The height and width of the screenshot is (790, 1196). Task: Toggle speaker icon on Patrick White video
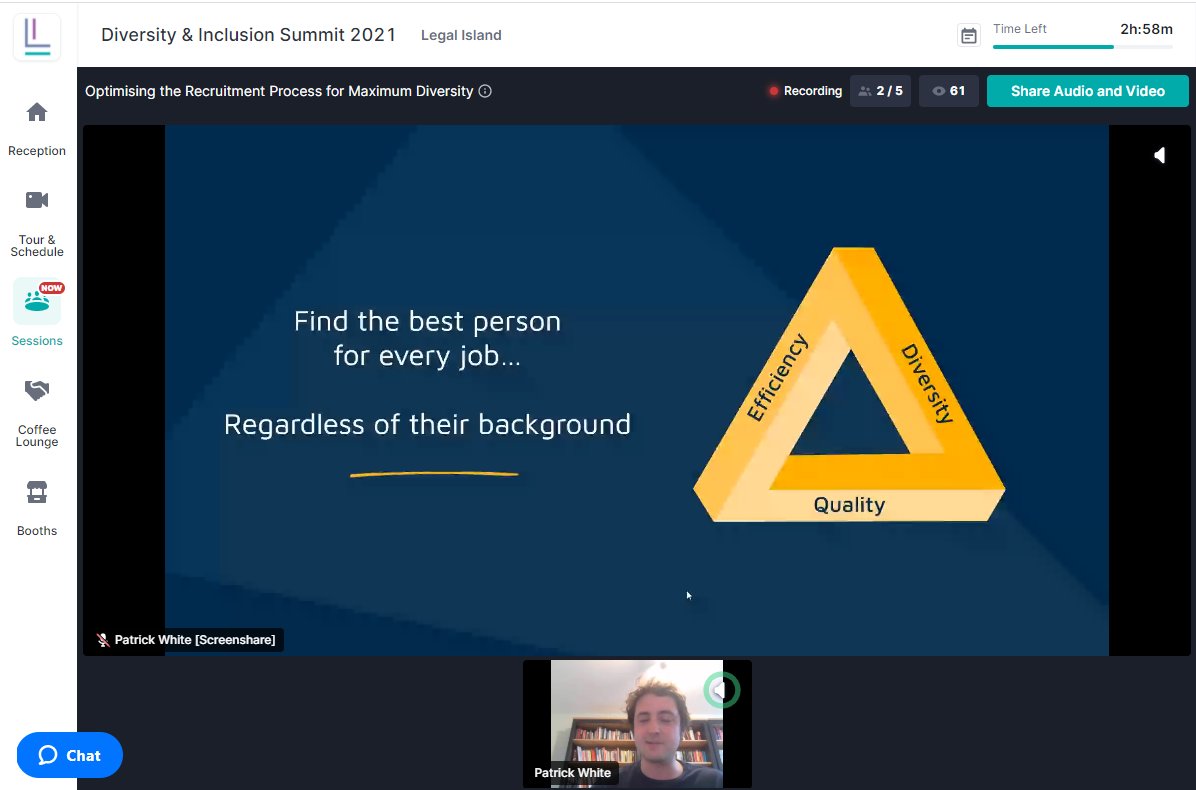(721, 690)
